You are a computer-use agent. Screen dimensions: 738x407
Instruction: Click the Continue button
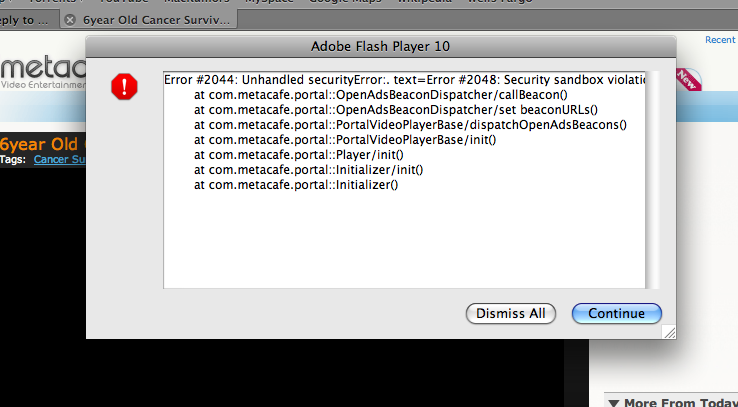tap(617, 313)
